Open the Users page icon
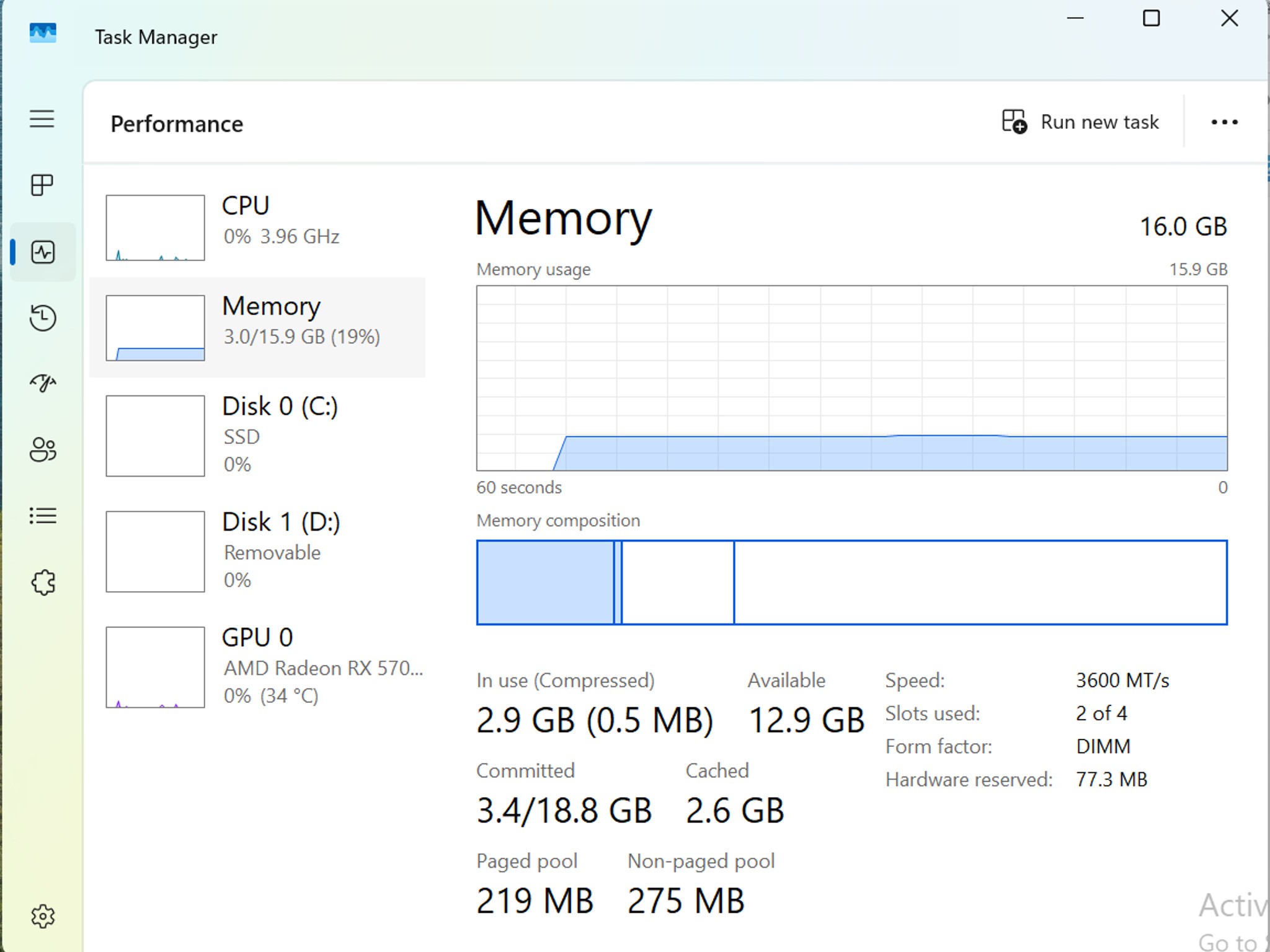Screen dimensions: 1270x952 pos(43,449)
